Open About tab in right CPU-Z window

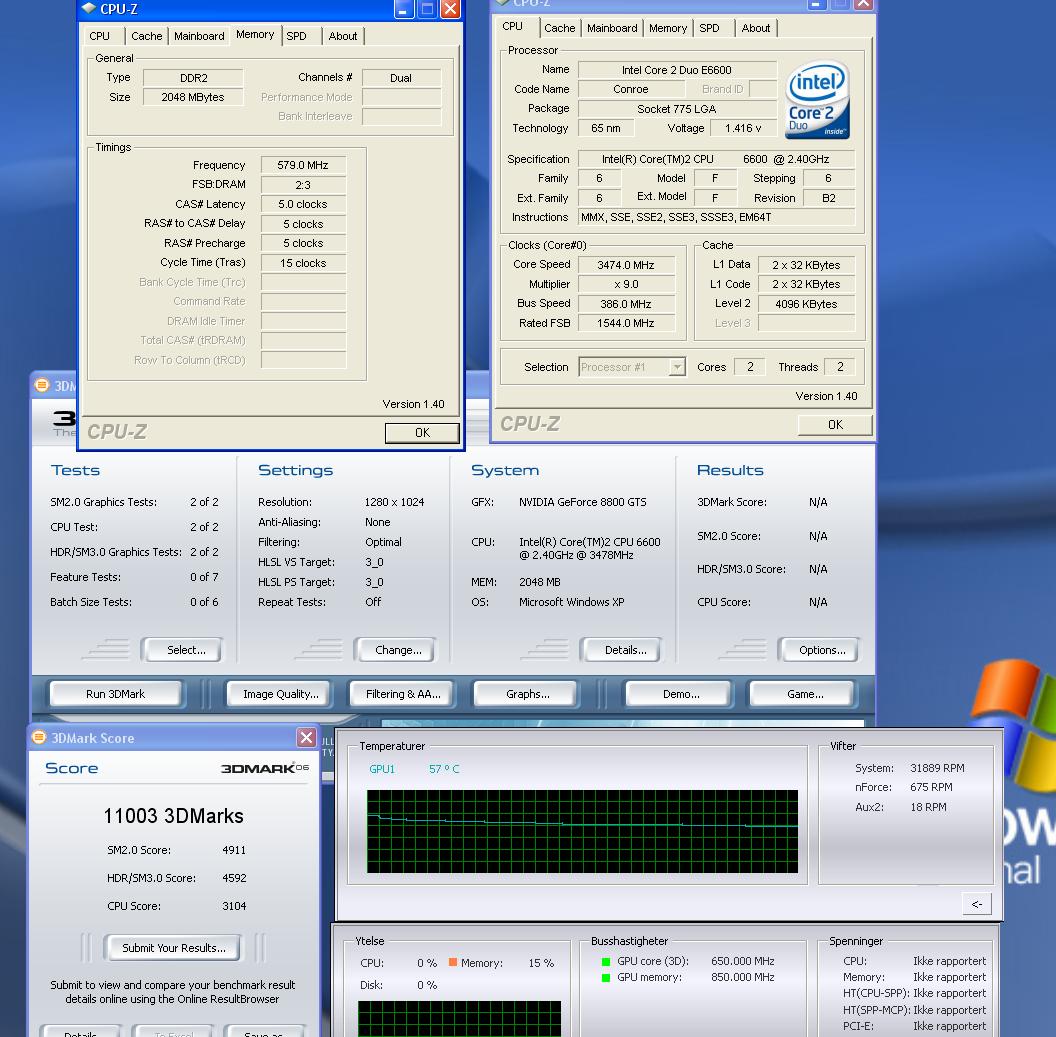[756, 28]
